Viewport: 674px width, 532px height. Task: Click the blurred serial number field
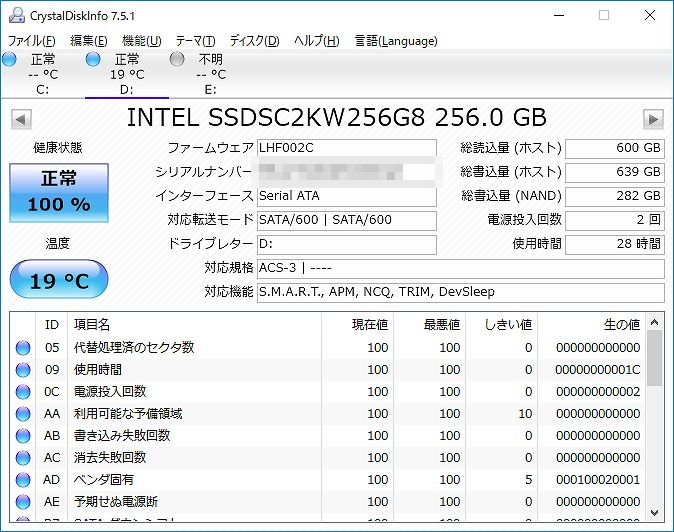[346, 172]
